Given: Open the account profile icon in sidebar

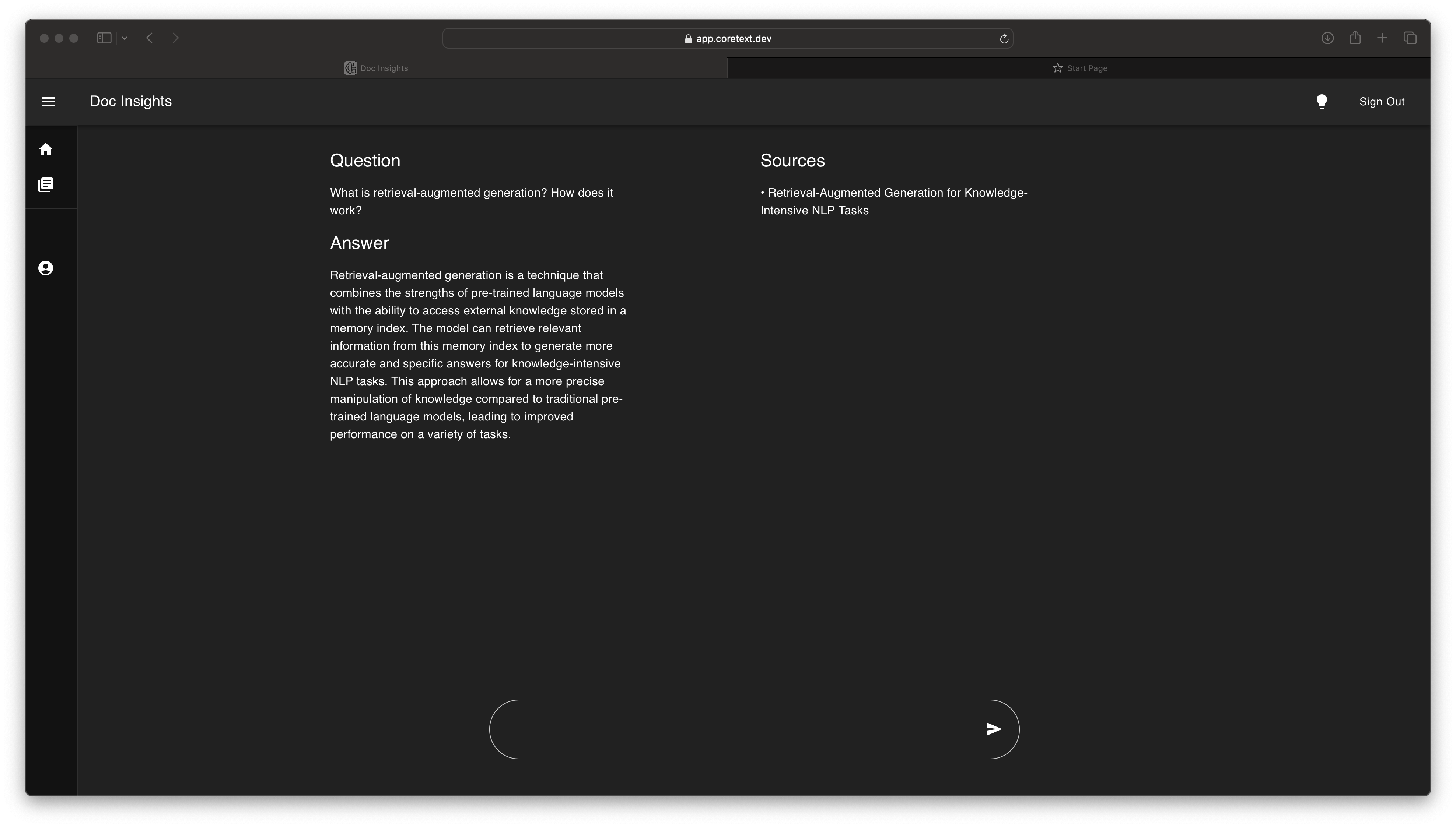Looking at the screenshot, I should click(x=46, y=268).
